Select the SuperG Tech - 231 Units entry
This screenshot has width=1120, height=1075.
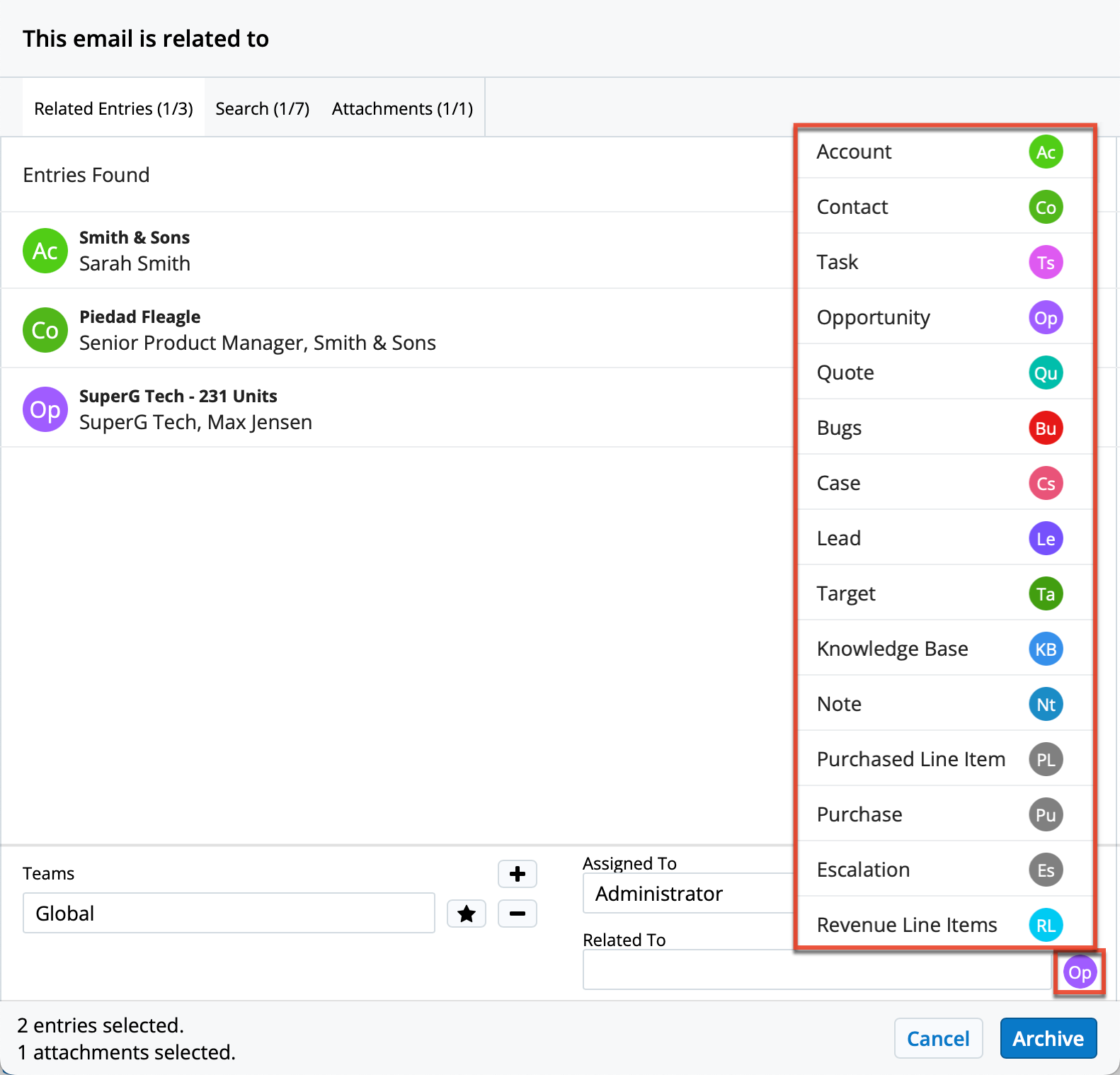pos(178,396)
